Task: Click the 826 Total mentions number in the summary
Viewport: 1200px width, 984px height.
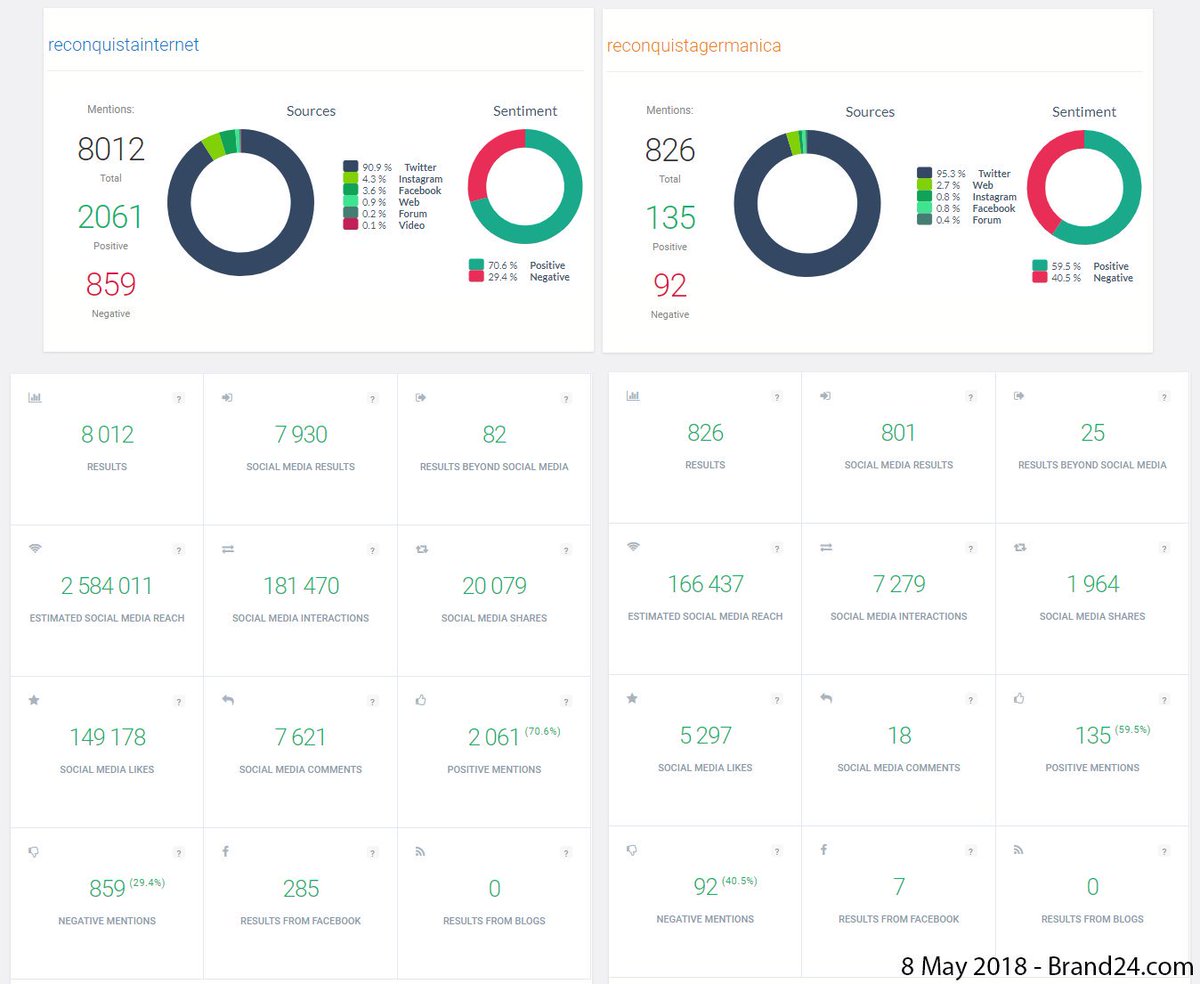Action: [670, 151]
